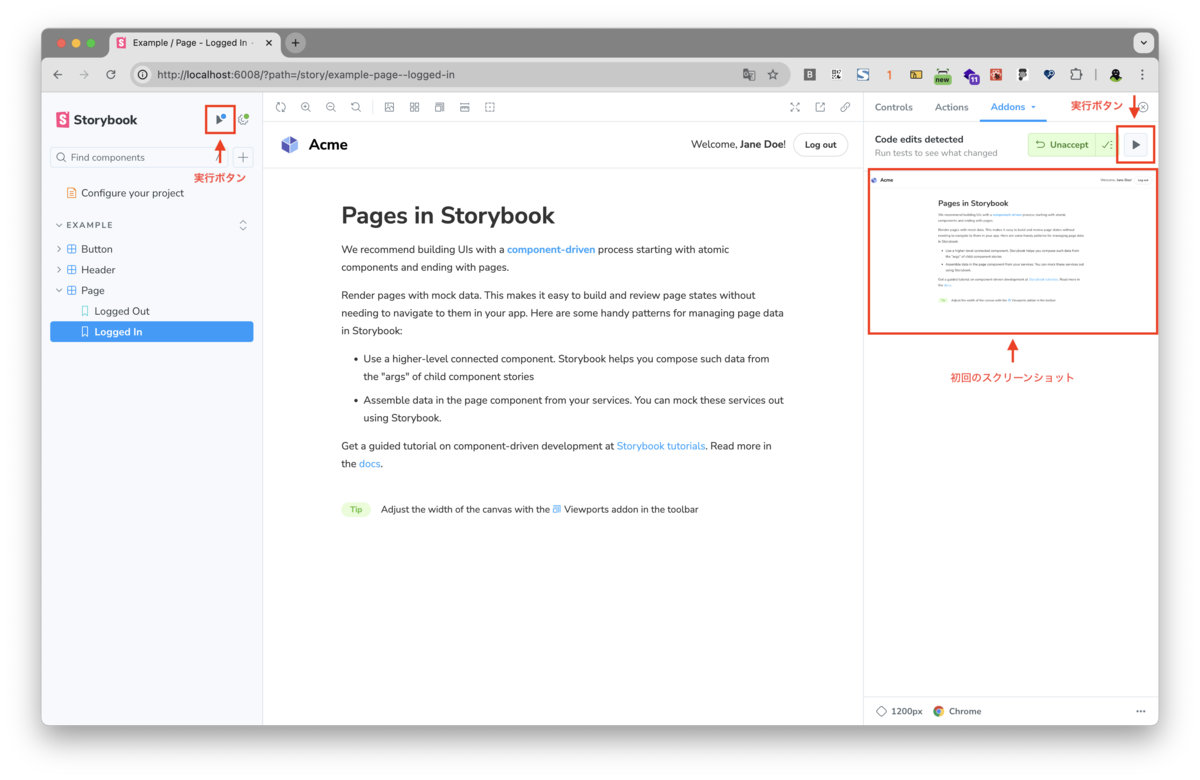The height and width of the screenshot is (780, 1200).
Task: Zoom out on the canvas
Action: pyautogui.click(x=331, y=107)
